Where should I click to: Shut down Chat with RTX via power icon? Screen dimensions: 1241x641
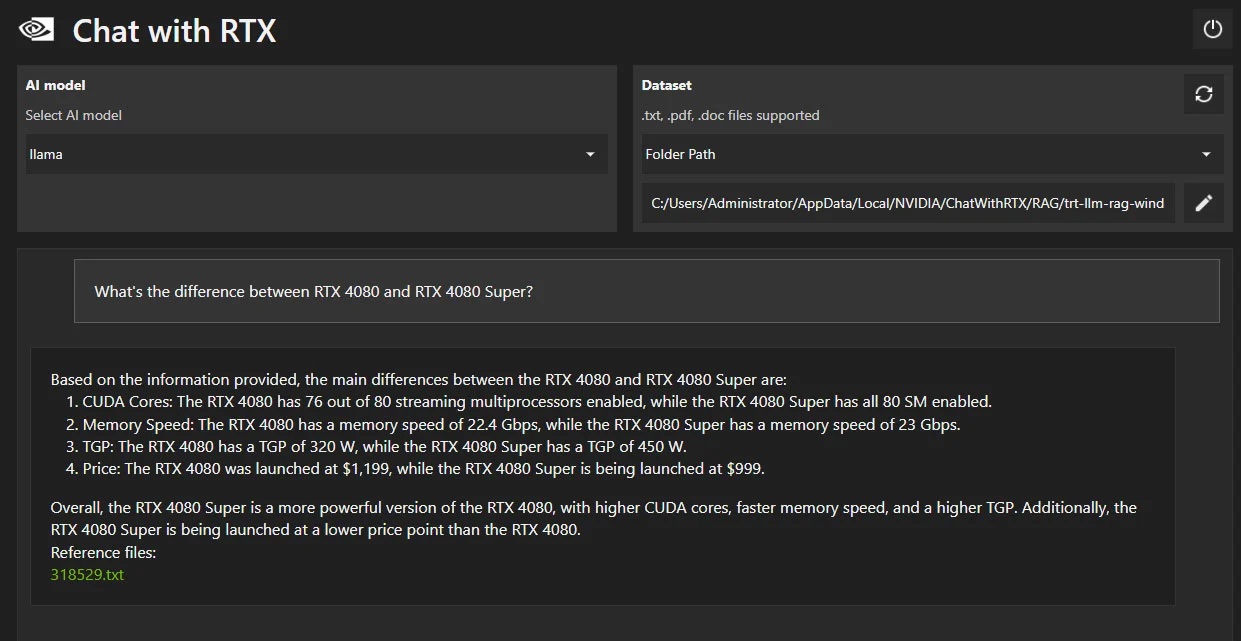(1212, 29)
